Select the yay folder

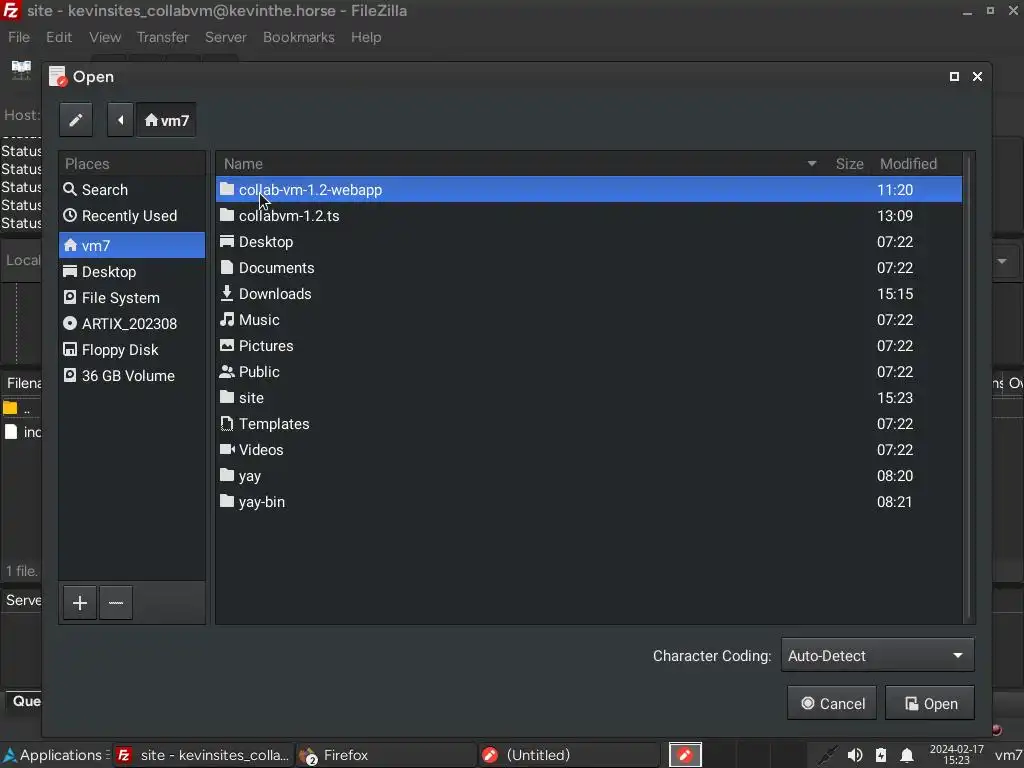[x=588, y=476]
